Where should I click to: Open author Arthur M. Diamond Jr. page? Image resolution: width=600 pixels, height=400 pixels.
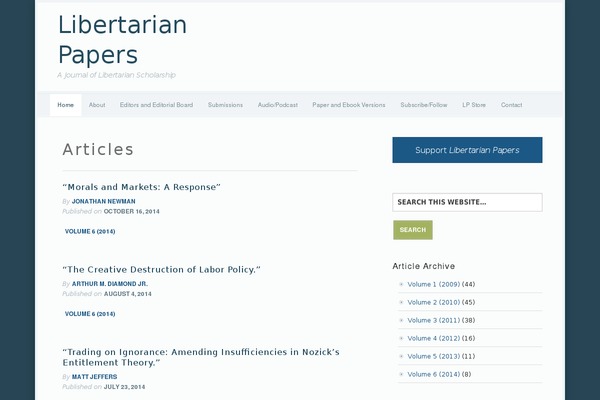tap(110, 284)
